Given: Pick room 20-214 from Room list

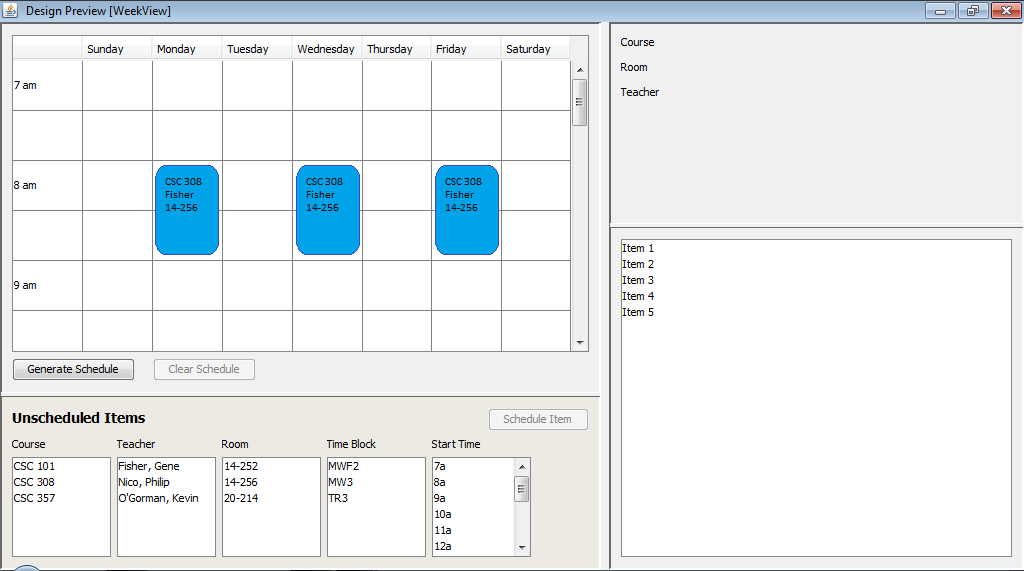Looking at the screenshot, I should tap(241, 498).
